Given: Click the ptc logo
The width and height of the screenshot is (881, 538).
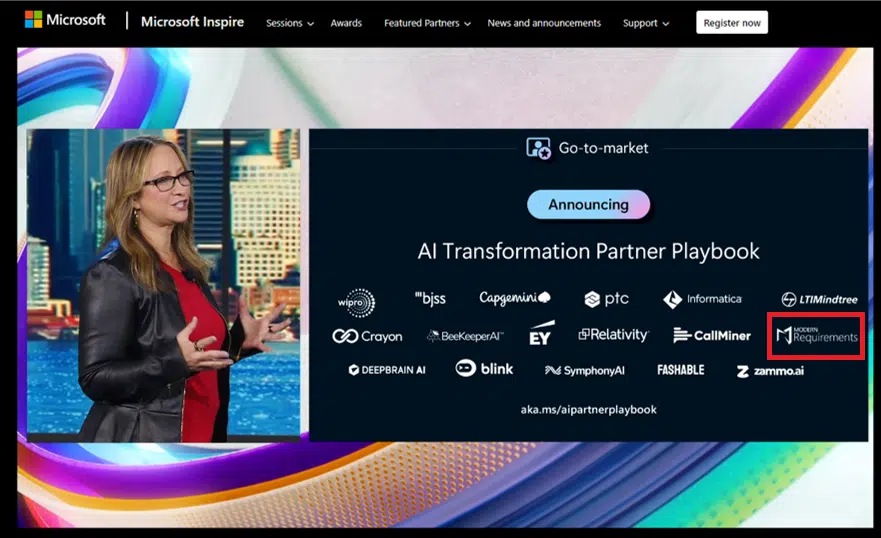Looking at the screenshot, I should coord(607,300).
